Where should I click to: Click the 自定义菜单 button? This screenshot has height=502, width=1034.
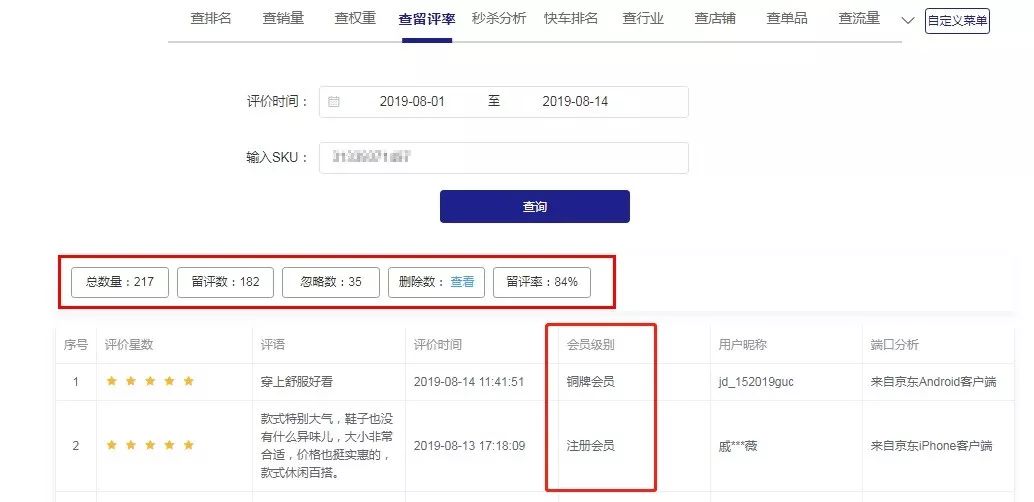pos(958,21)
